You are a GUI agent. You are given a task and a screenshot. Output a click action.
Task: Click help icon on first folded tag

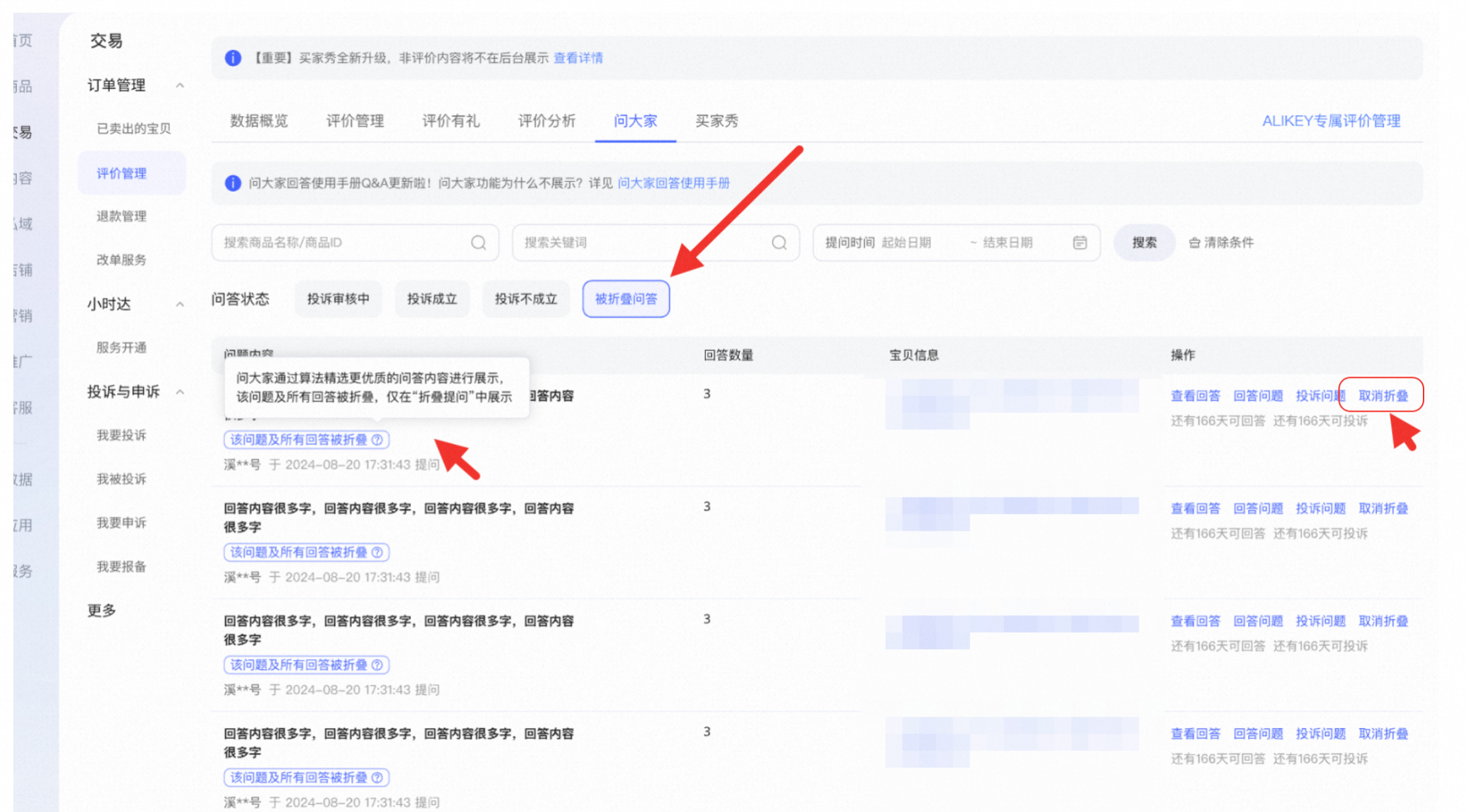(x=377, y=440)
